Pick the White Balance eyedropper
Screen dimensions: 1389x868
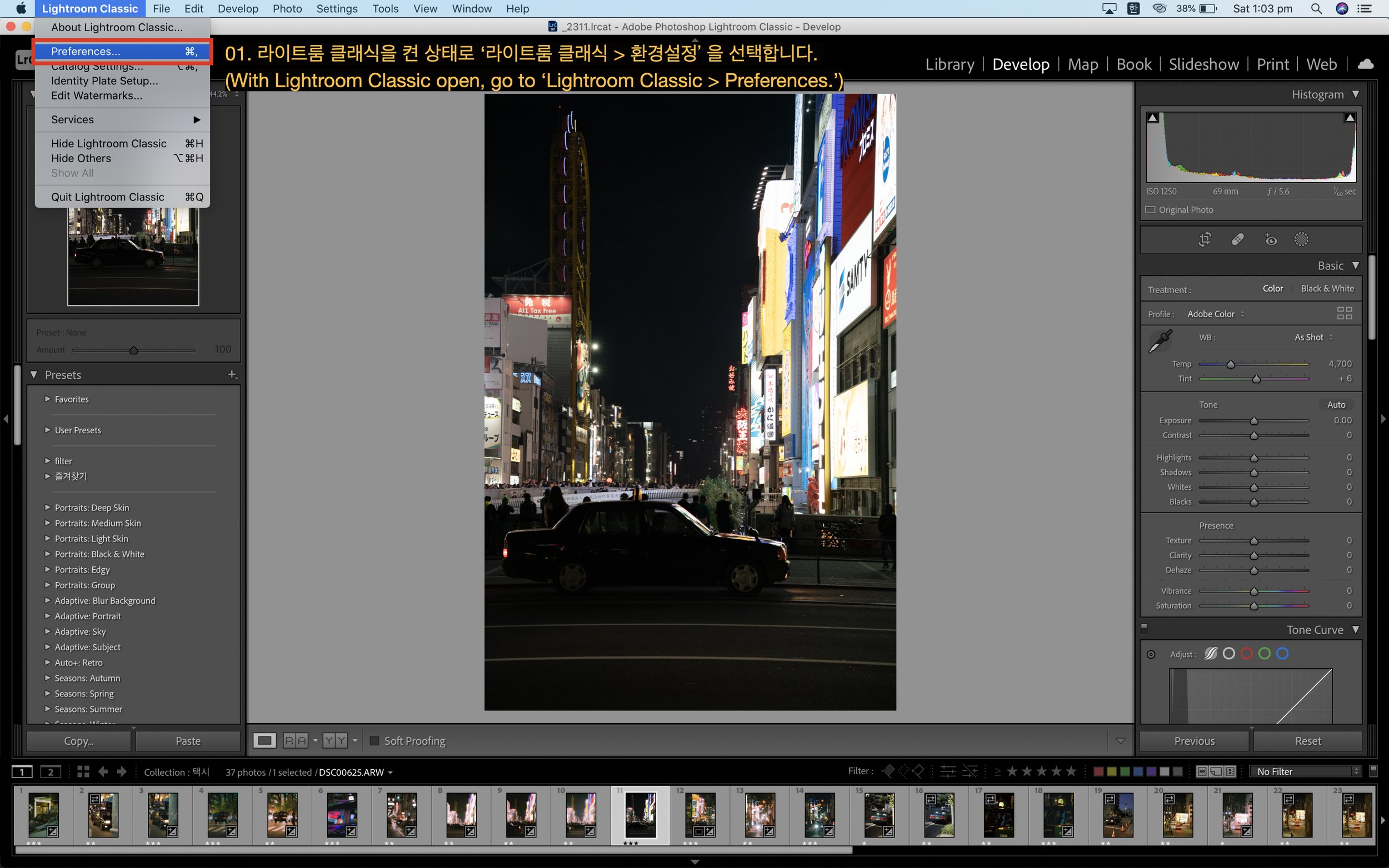[x=1160, y=341]
